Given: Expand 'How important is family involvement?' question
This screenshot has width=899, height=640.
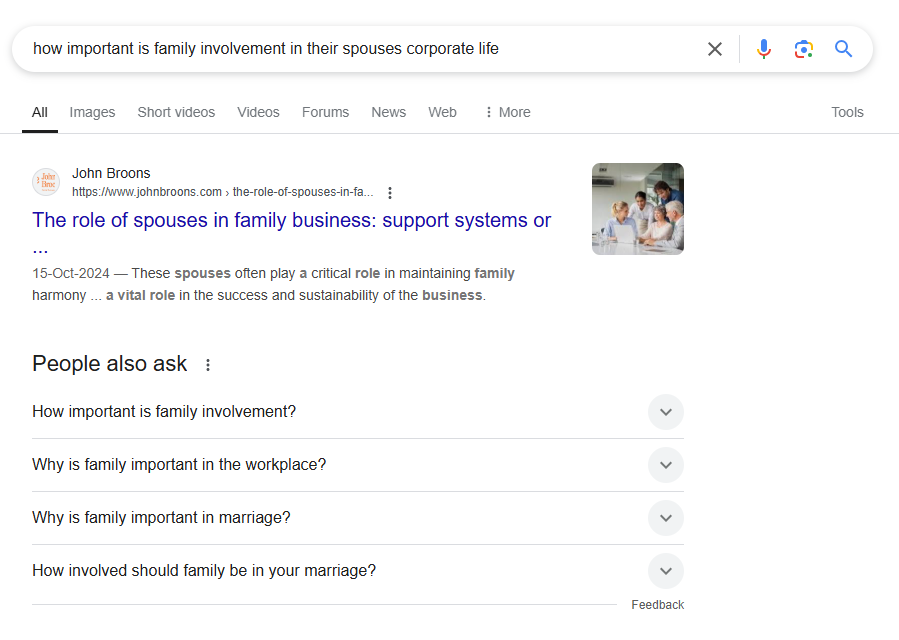Looking at the screenshot, I should (x=665, y=412).
